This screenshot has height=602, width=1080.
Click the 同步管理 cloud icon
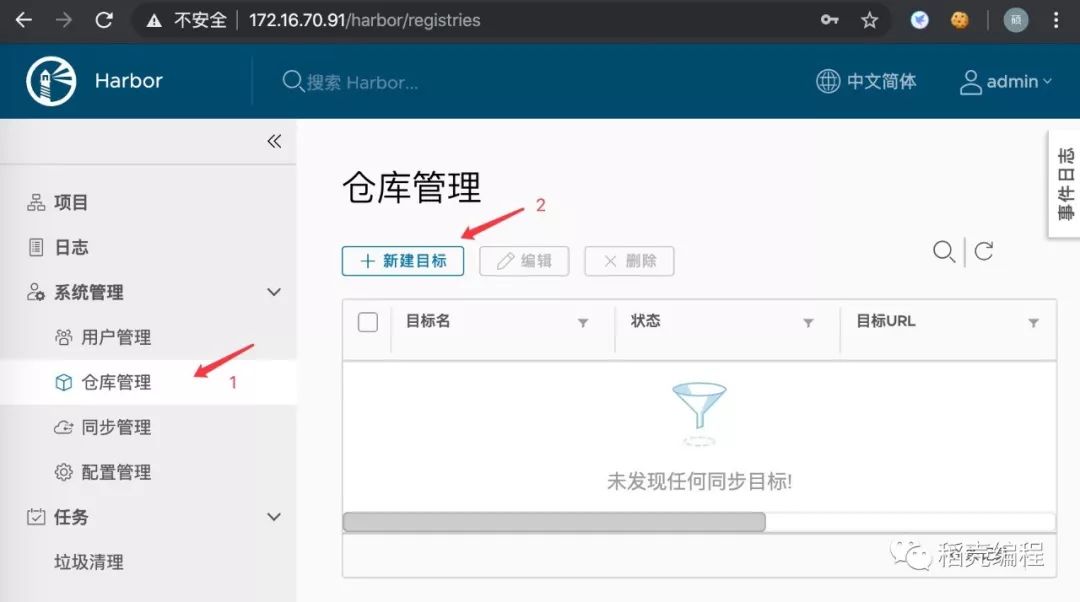[x=63, y=427]
